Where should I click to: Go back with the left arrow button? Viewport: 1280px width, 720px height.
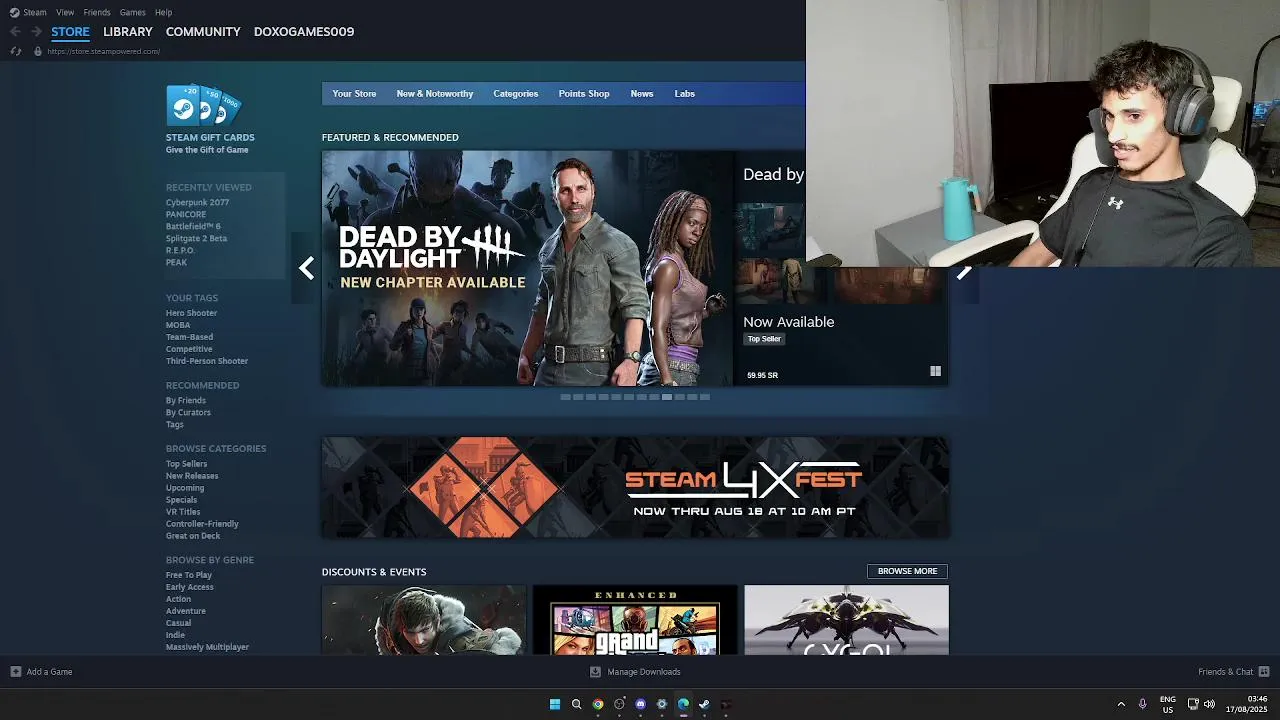pos(15,32)
